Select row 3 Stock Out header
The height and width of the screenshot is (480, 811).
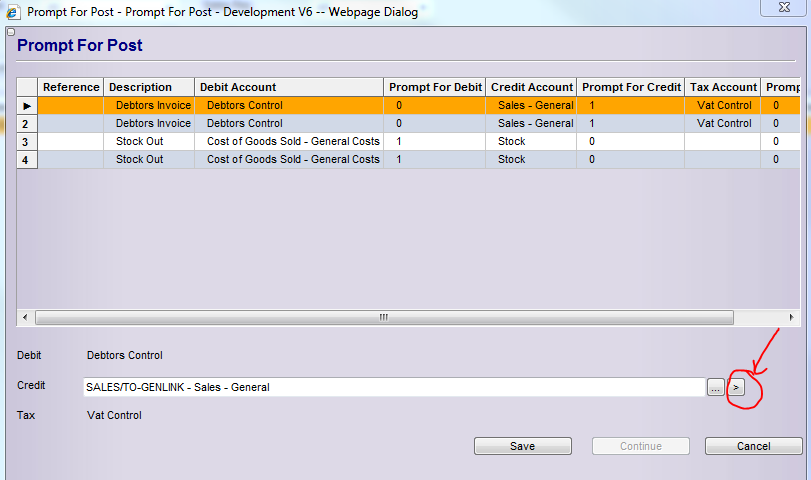(27, 142)
